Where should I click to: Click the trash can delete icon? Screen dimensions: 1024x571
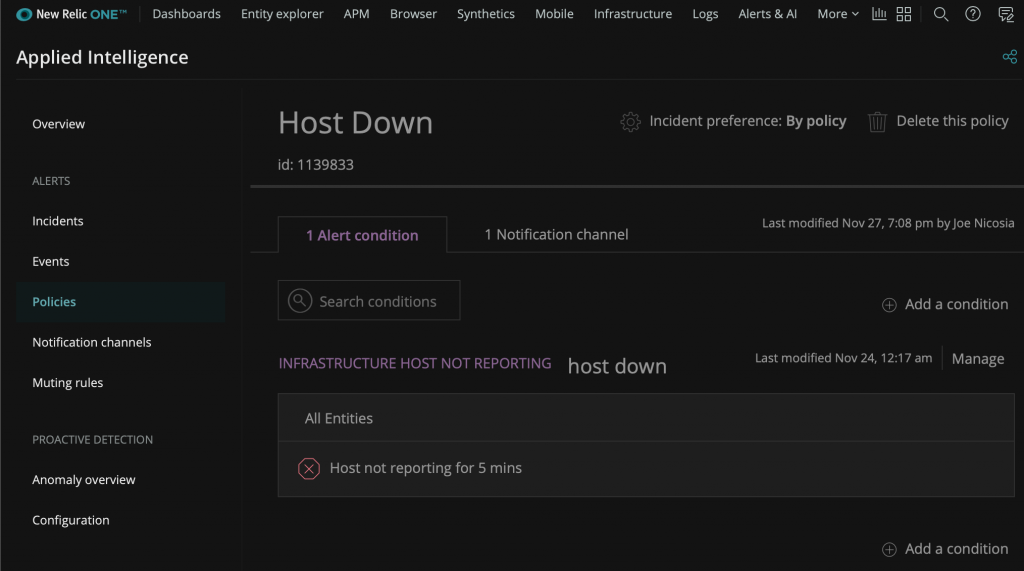click(877, 122)
